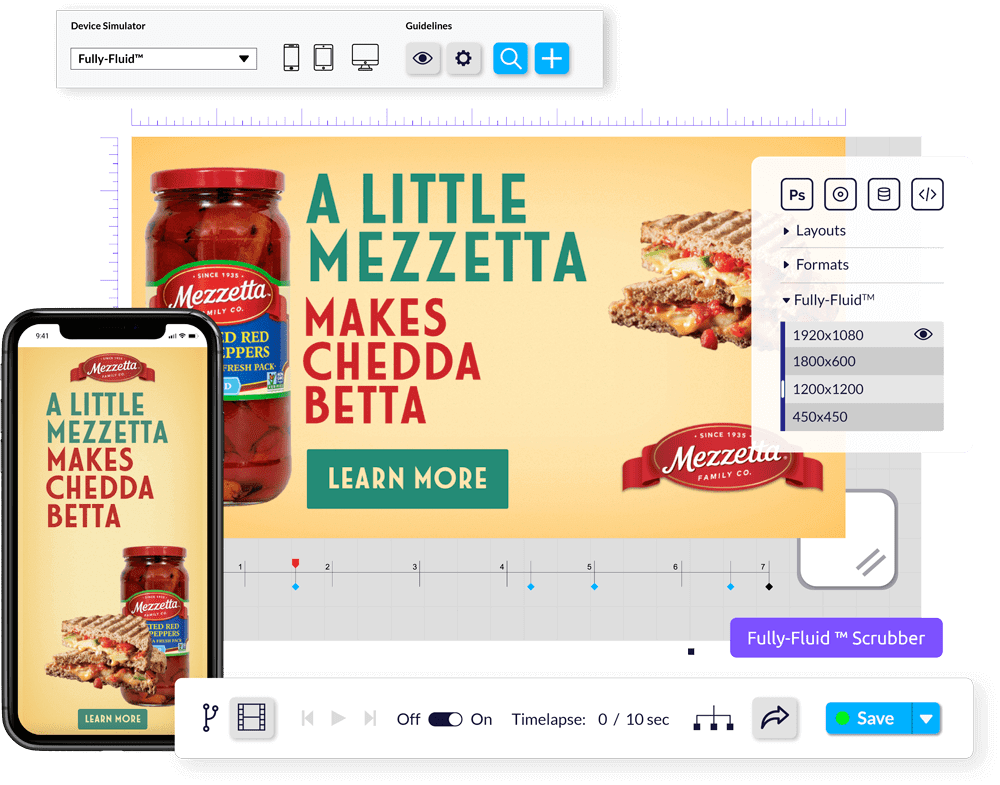
Task: Select the mobile phone device preview icon
Action: [x=291, y=58]
